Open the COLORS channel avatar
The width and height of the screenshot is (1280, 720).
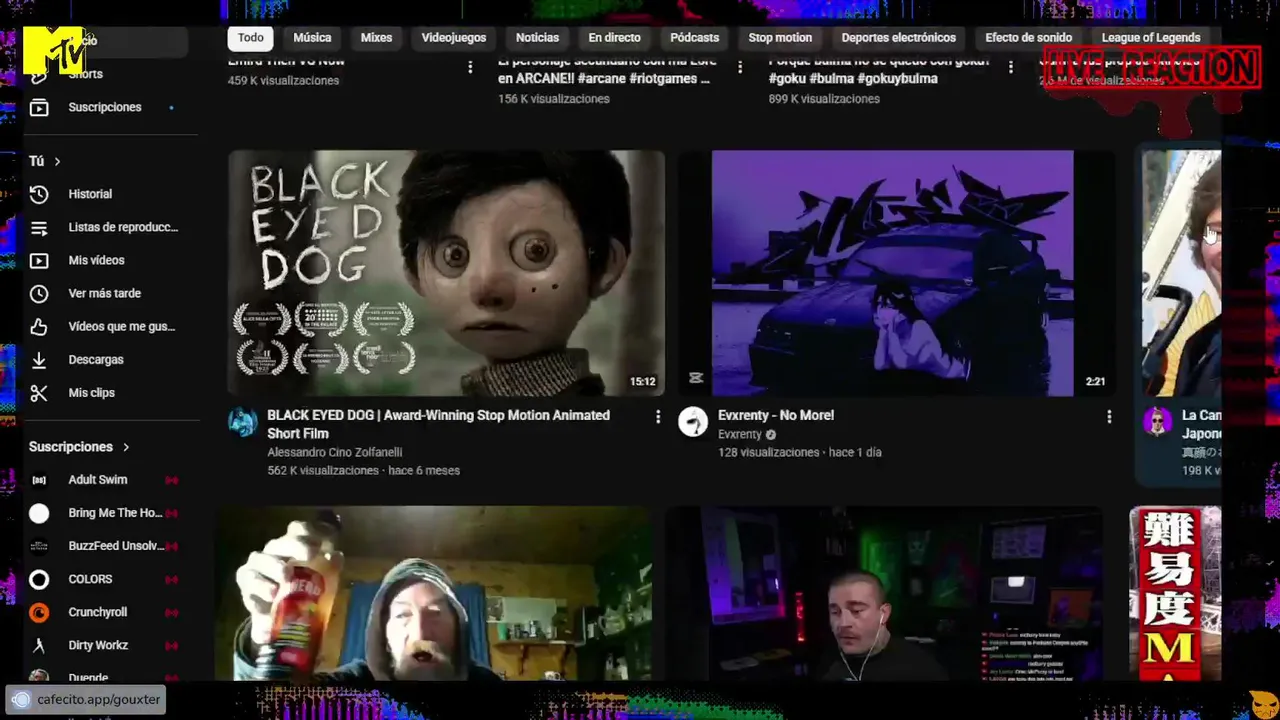(39, 579)
